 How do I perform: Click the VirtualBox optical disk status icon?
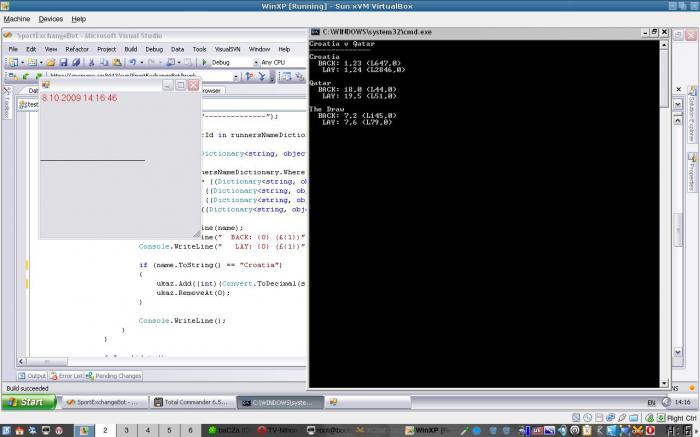point(588,418)
